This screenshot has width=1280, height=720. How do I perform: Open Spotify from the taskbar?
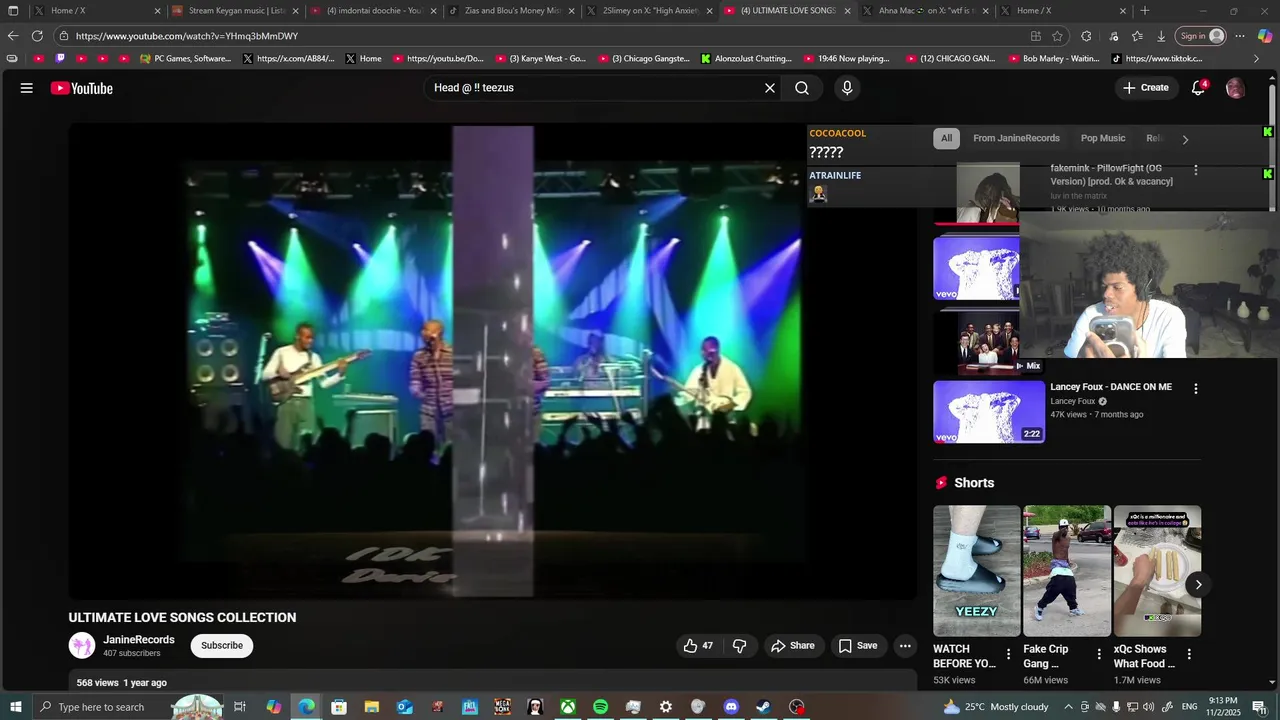600,707
